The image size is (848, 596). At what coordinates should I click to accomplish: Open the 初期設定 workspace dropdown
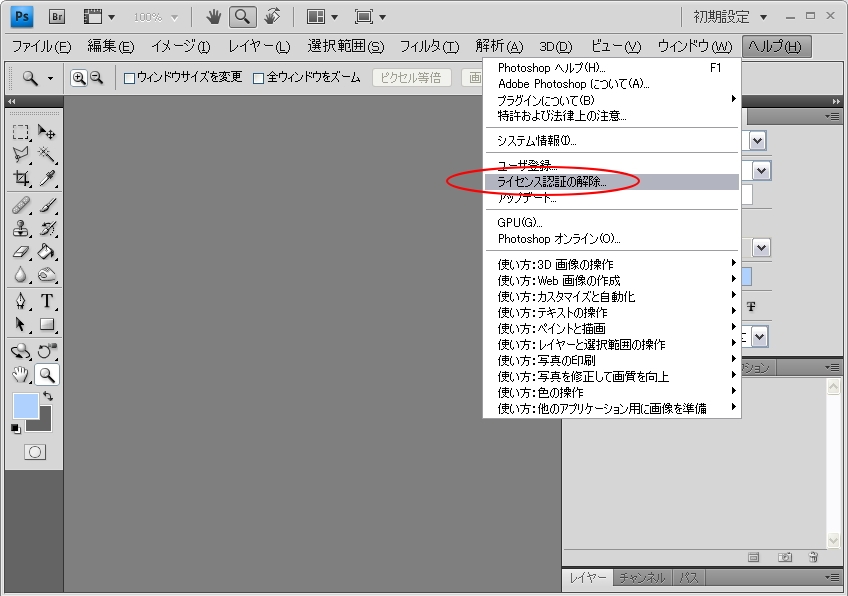pos(731,17)
